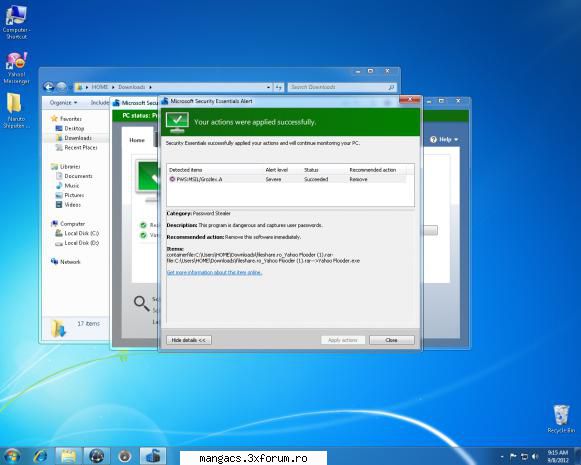Refresh the Downloads folder view
The width and height of the screenshot is (581, 465).
click(x=279, y=87)
